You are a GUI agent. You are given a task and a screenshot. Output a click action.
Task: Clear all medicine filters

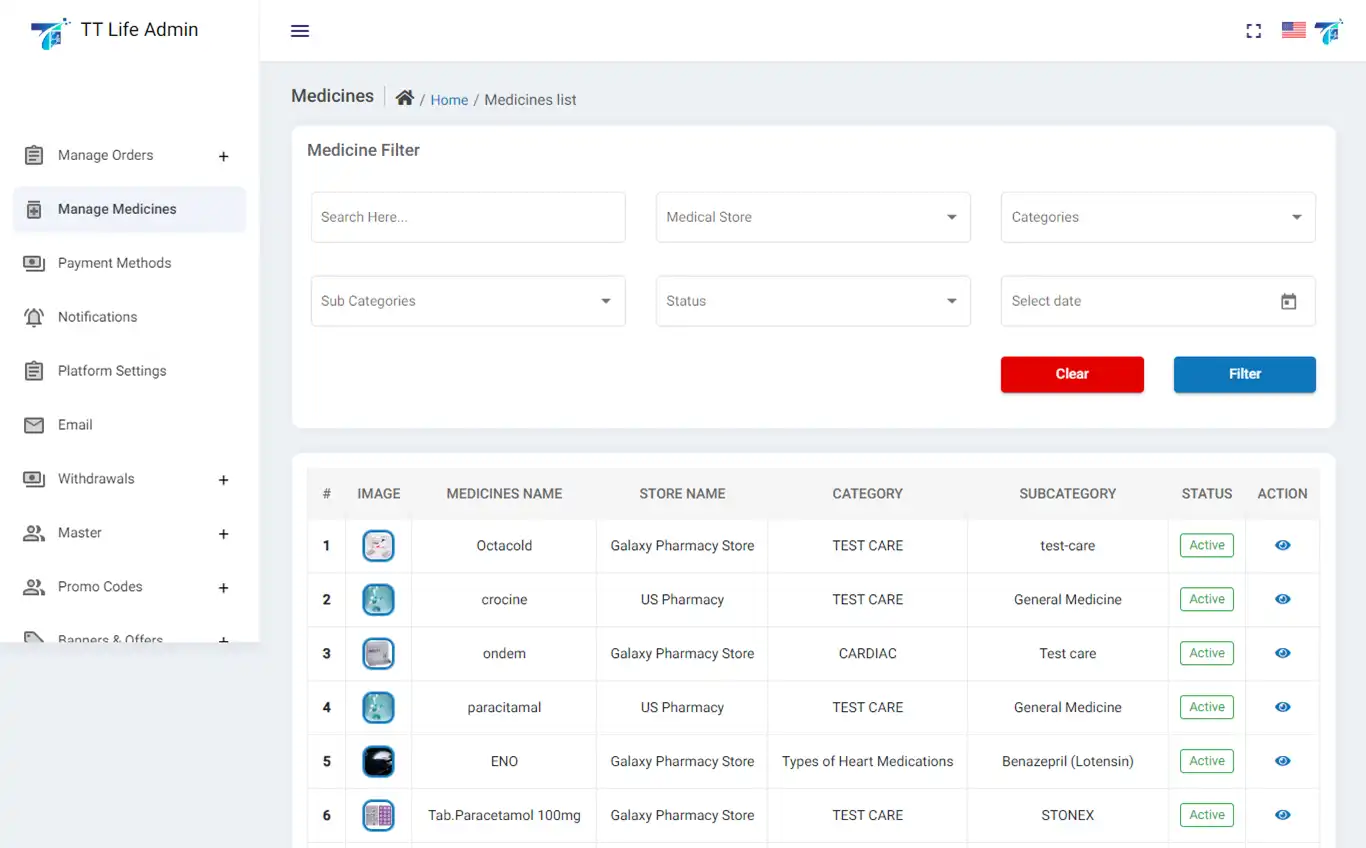1072,374
